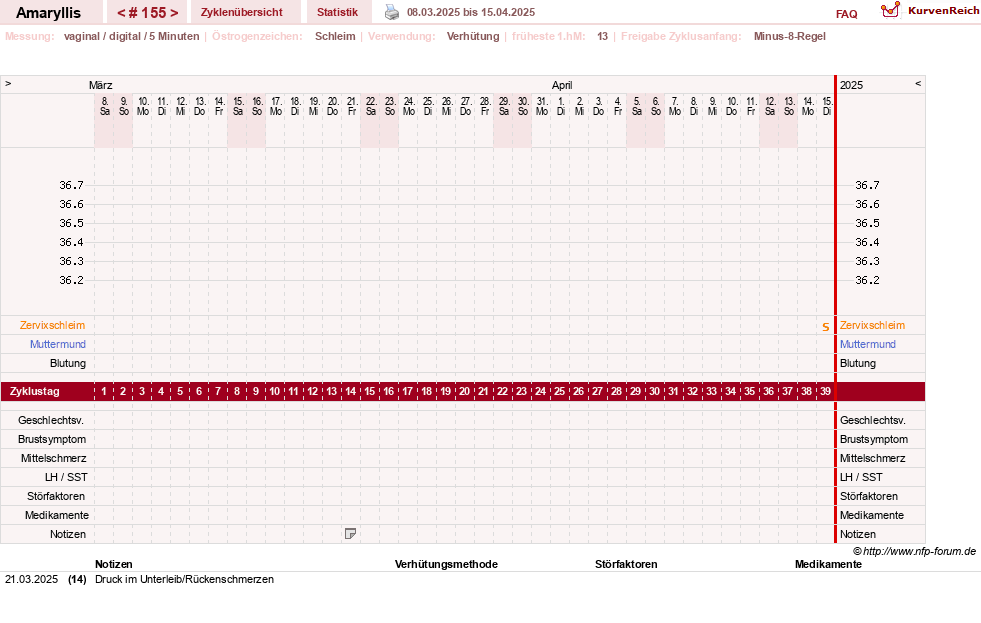This screenshot has height=623, width=981.
Task: Click the S mucus entry on day 39
Action: pos(826,327)
